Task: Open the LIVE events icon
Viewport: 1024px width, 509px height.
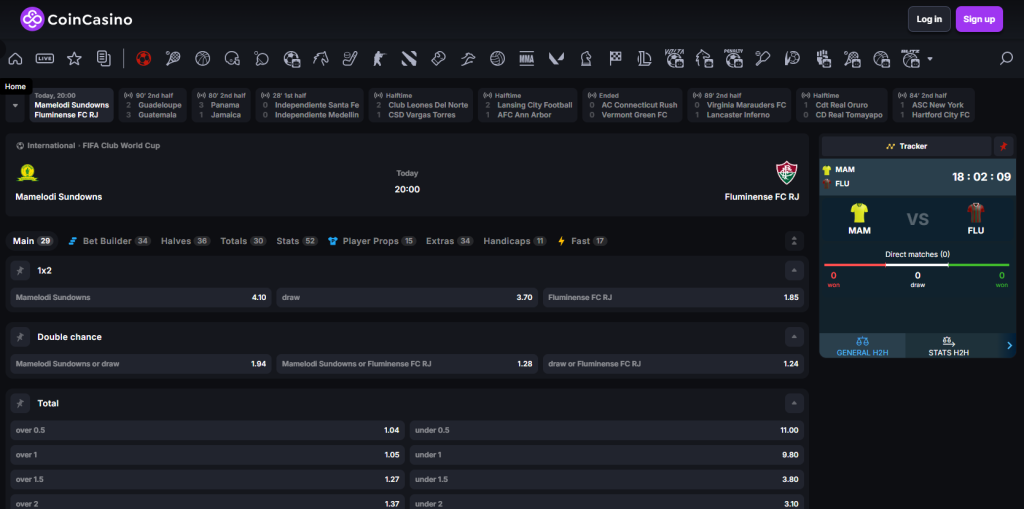Action: [x=44, y=59]
